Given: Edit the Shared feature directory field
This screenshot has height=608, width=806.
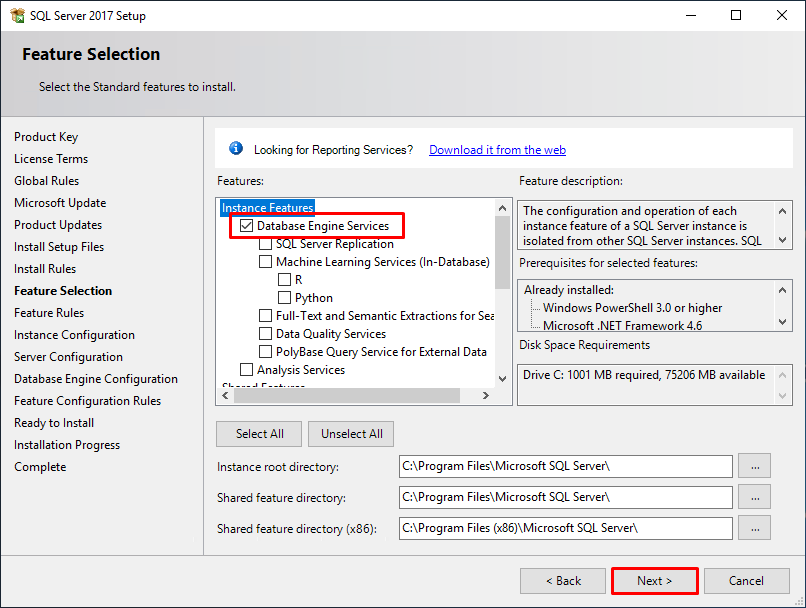Looking at the screenshot, I should click(x=565, y=498).
